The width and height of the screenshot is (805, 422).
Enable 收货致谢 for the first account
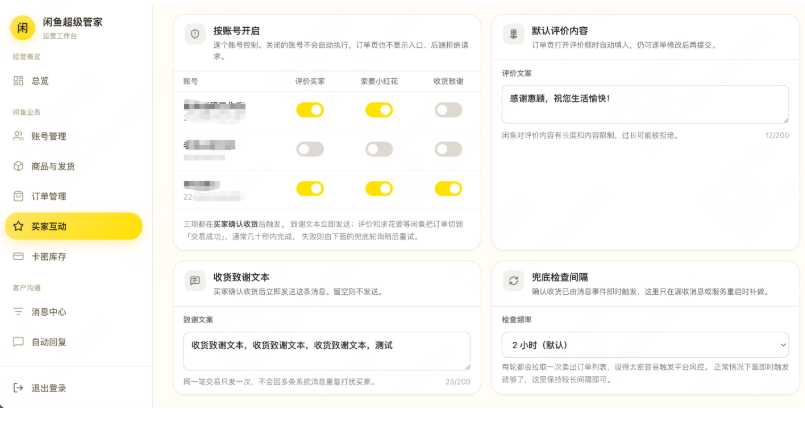pos(448,110)
